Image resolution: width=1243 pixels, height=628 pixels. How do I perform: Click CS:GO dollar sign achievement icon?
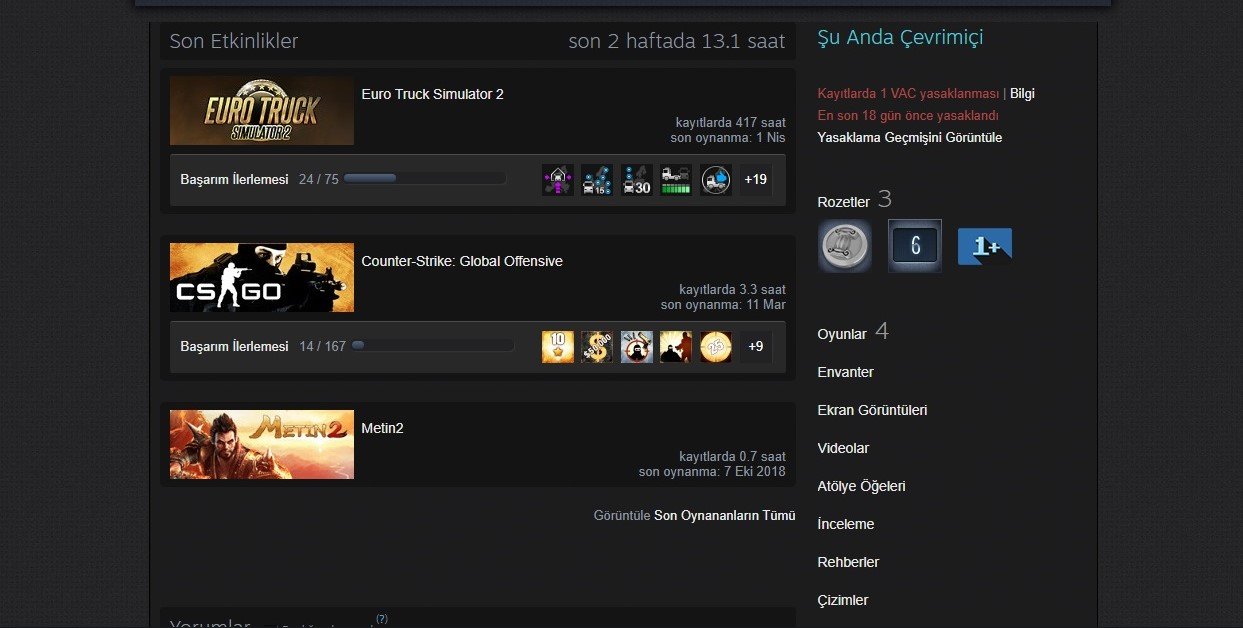click(597, 347)
